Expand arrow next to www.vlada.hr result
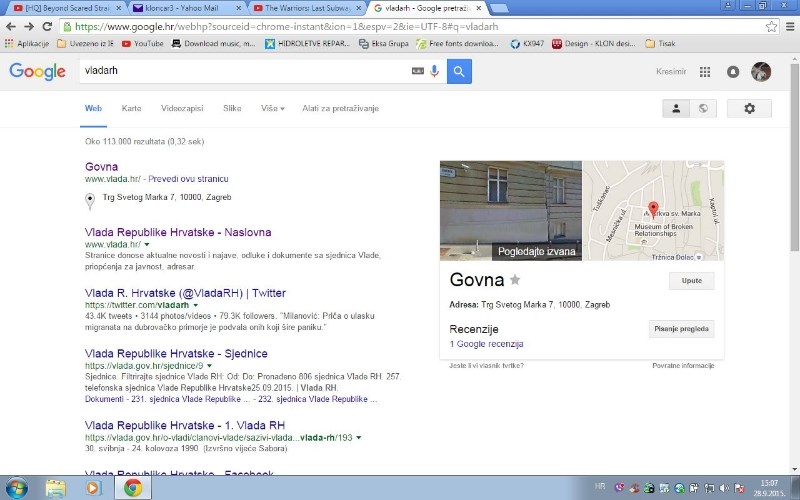800x500 pixels. click(x=147, y=244)
